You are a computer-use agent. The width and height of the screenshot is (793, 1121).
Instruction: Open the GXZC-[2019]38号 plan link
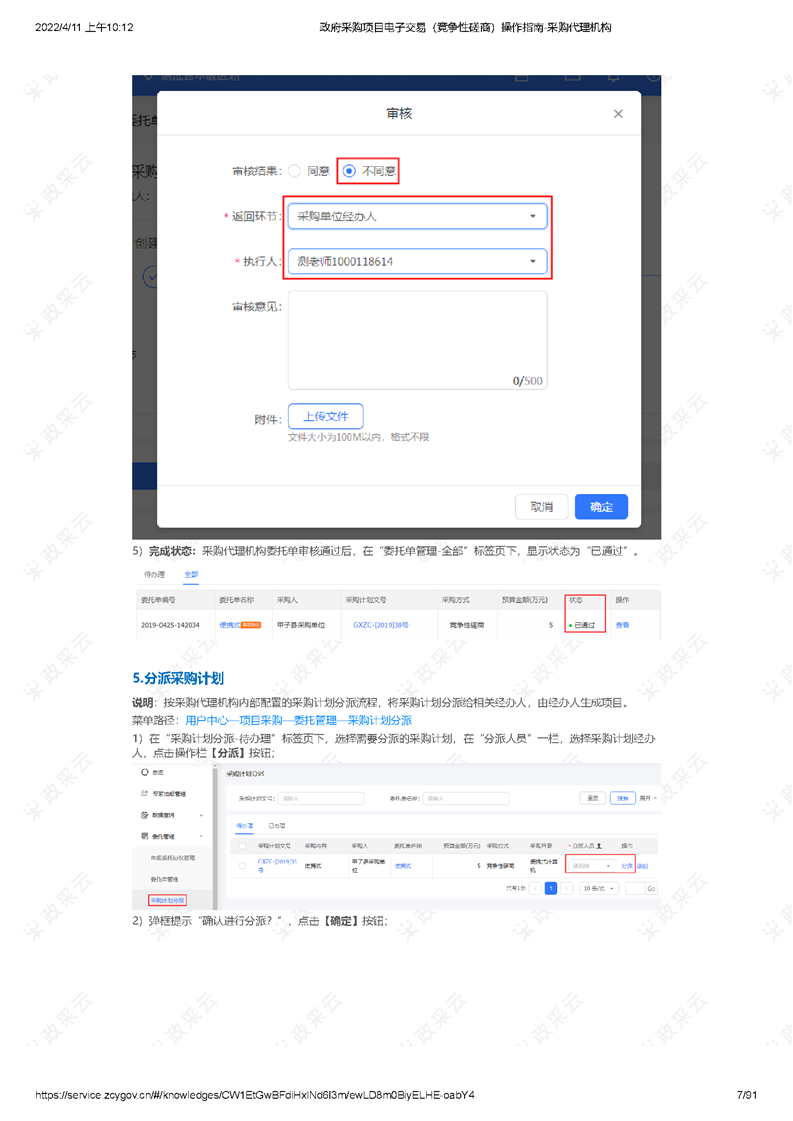coord(380,625)
